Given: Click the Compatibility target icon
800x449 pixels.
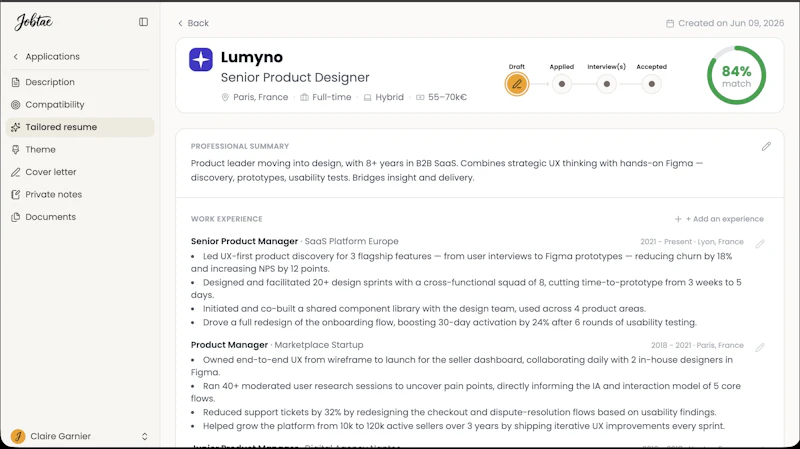Looking at the screenshot, I should coord(16,105).
